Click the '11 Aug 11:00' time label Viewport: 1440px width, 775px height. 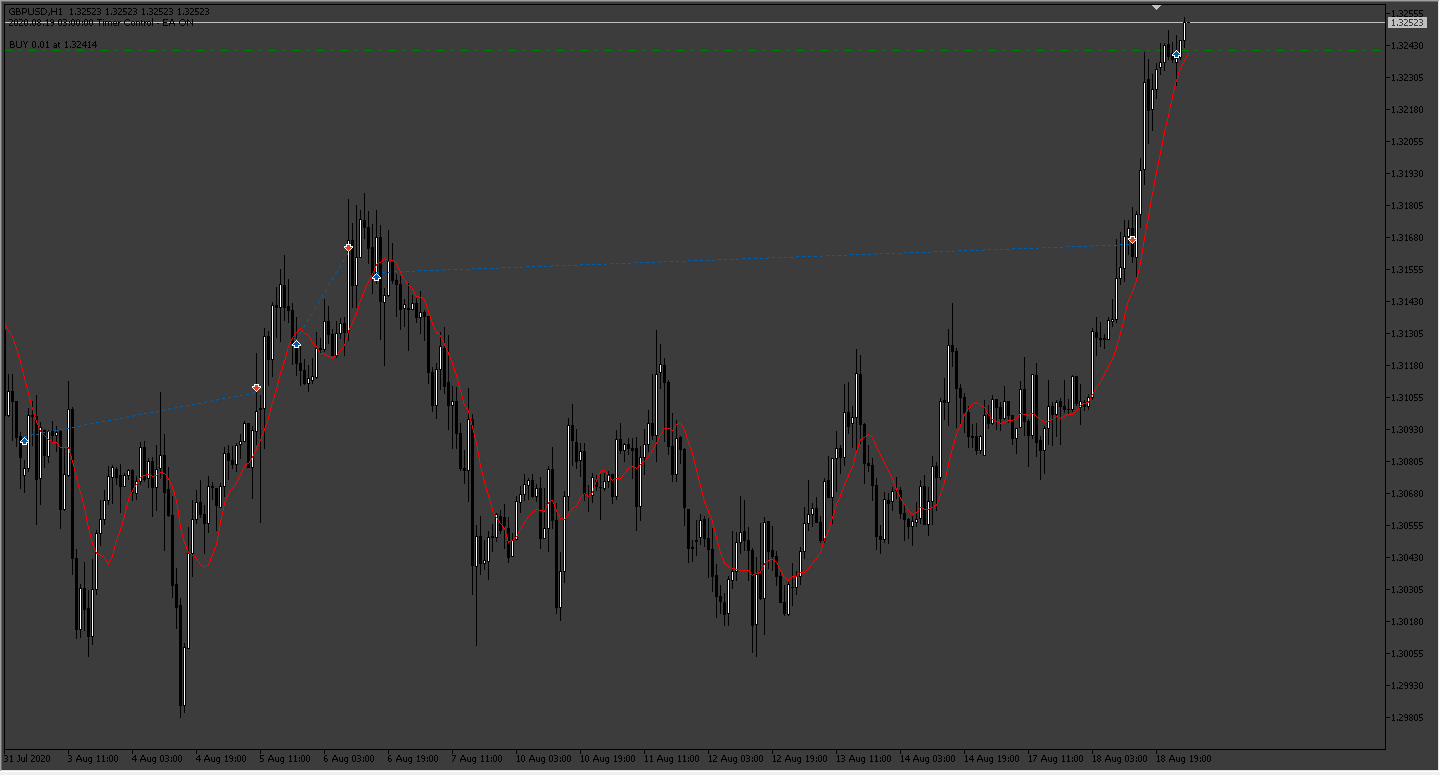(x=672, y=759)
